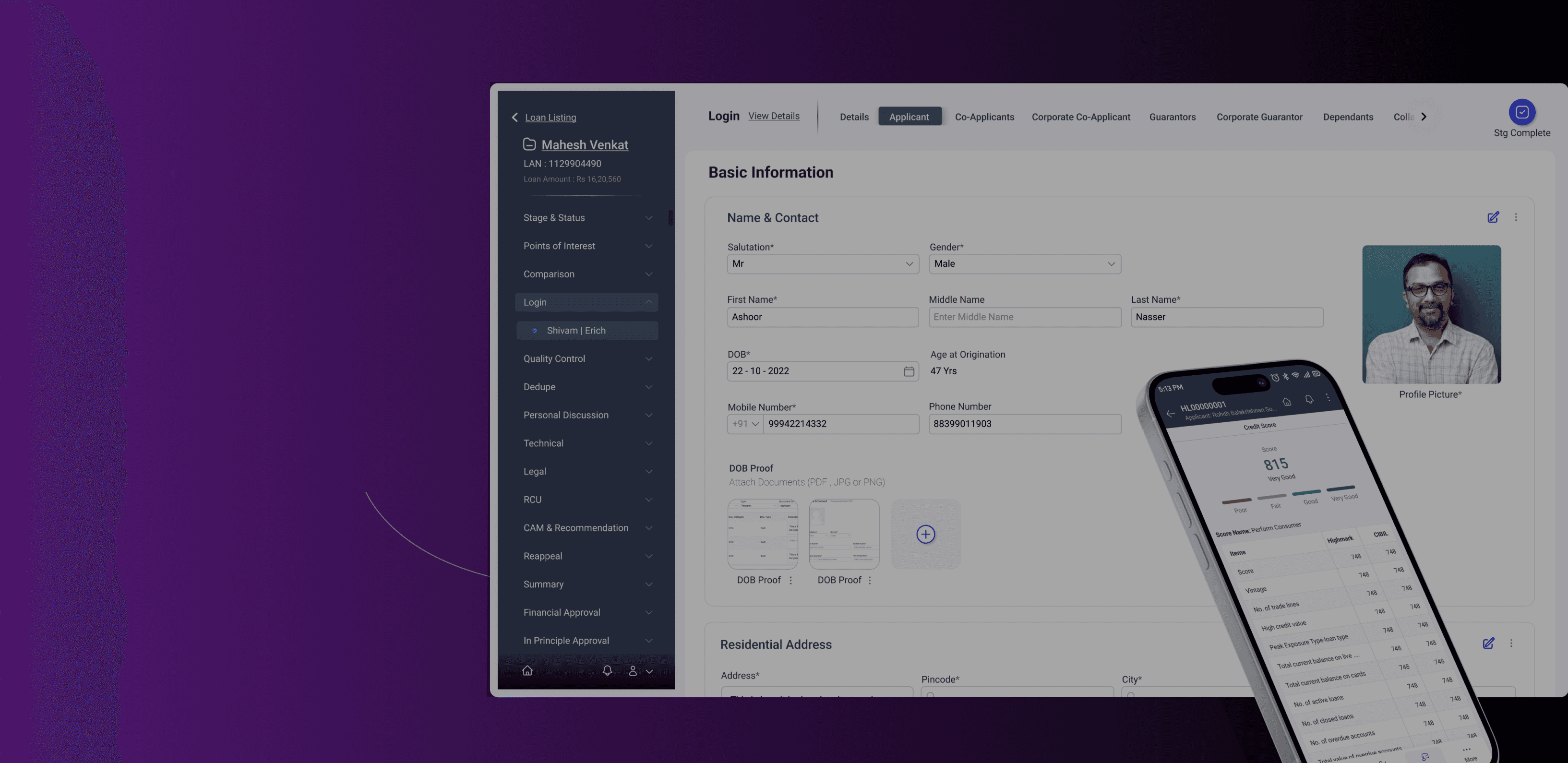
Task: Click the Middle Name input field
Action: pos(1024,317)
